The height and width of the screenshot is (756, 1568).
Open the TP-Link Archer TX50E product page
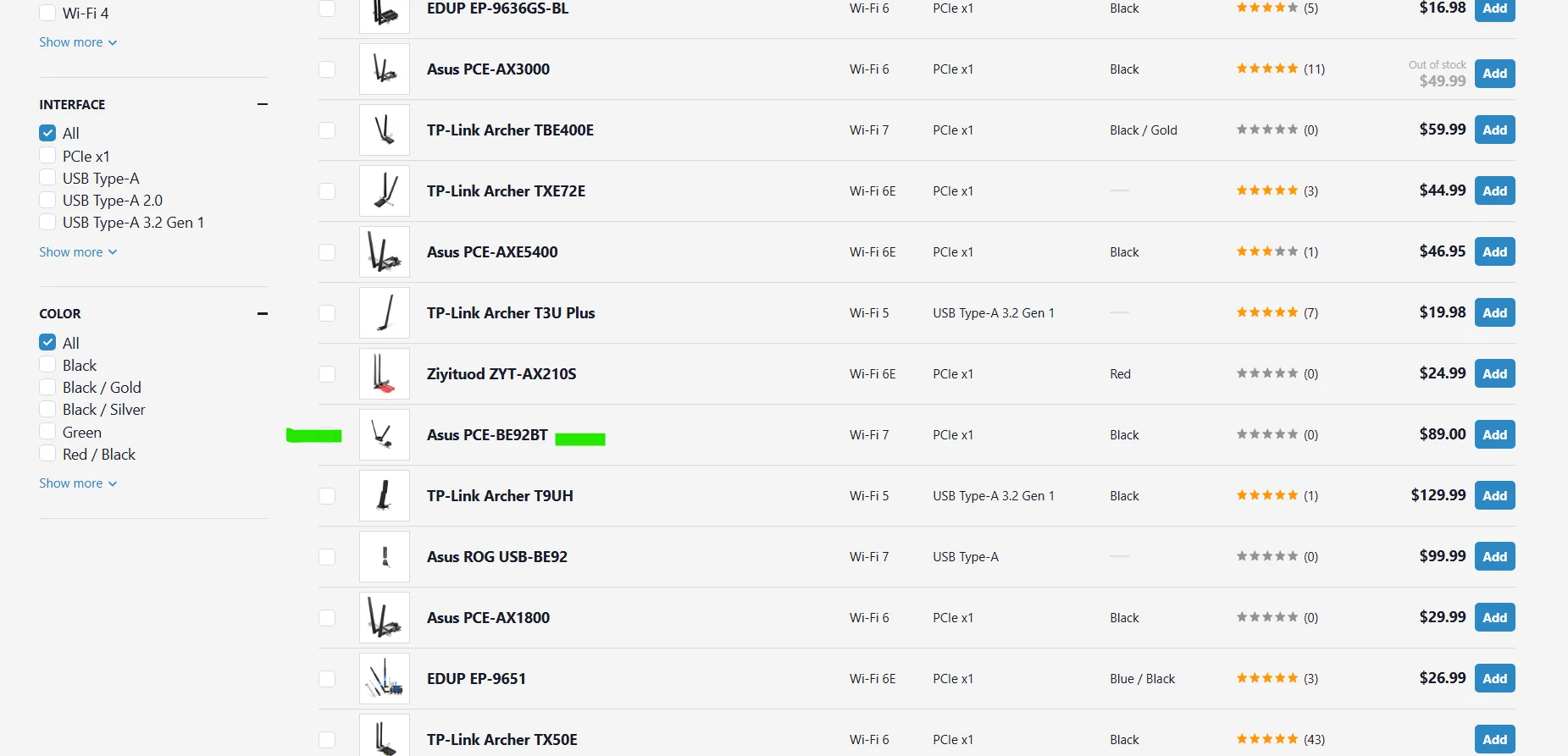tap(501, 740)
